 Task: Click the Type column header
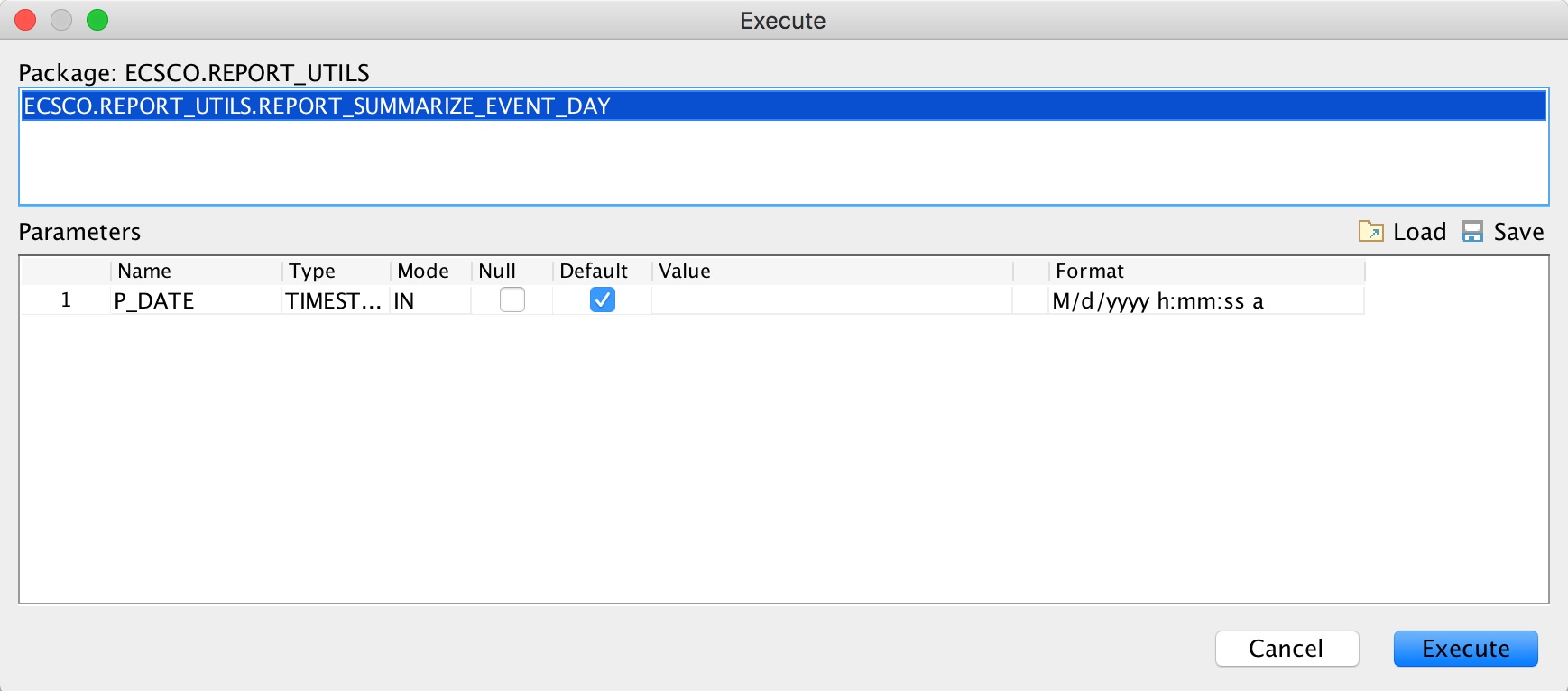coord(312,271)
